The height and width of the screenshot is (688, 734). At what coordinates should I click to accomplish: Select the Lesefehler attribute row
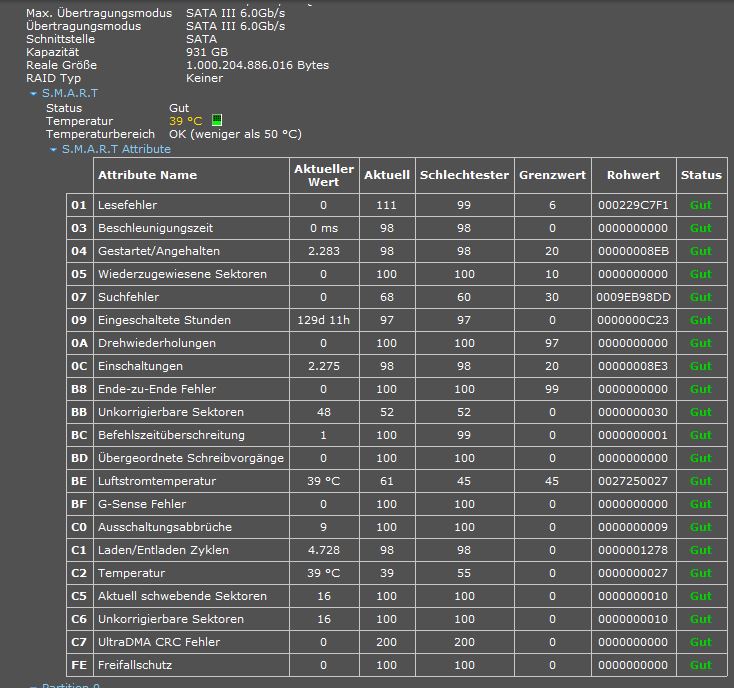(x=397, y=205)
